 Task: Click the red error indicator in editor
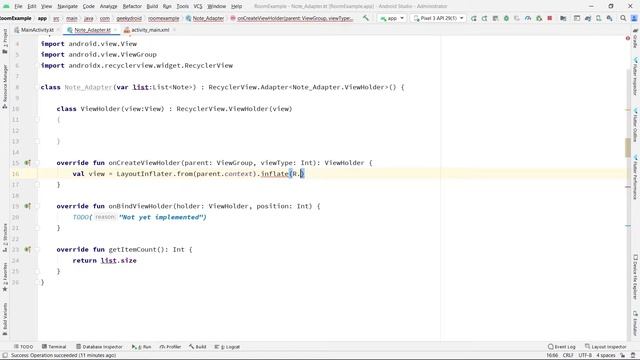628,38
